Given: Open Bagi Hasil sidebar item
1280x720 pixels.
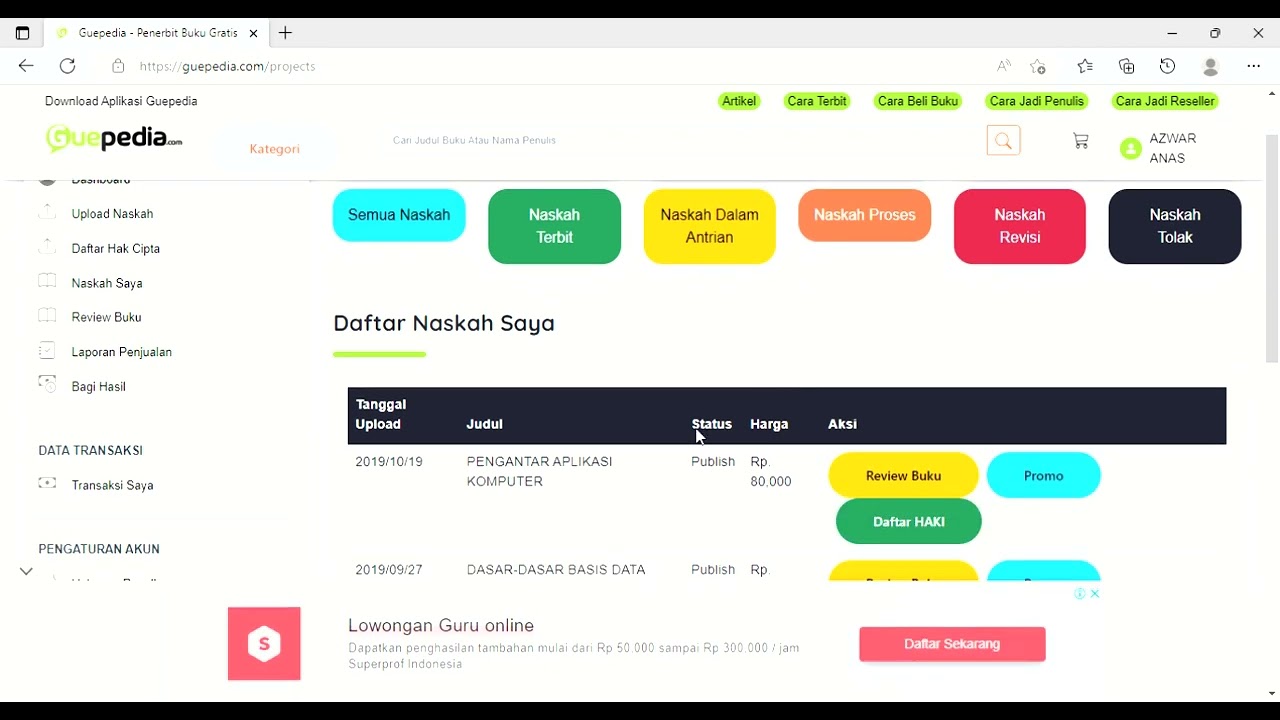Looking at the screenshot, I should point(99,386).
